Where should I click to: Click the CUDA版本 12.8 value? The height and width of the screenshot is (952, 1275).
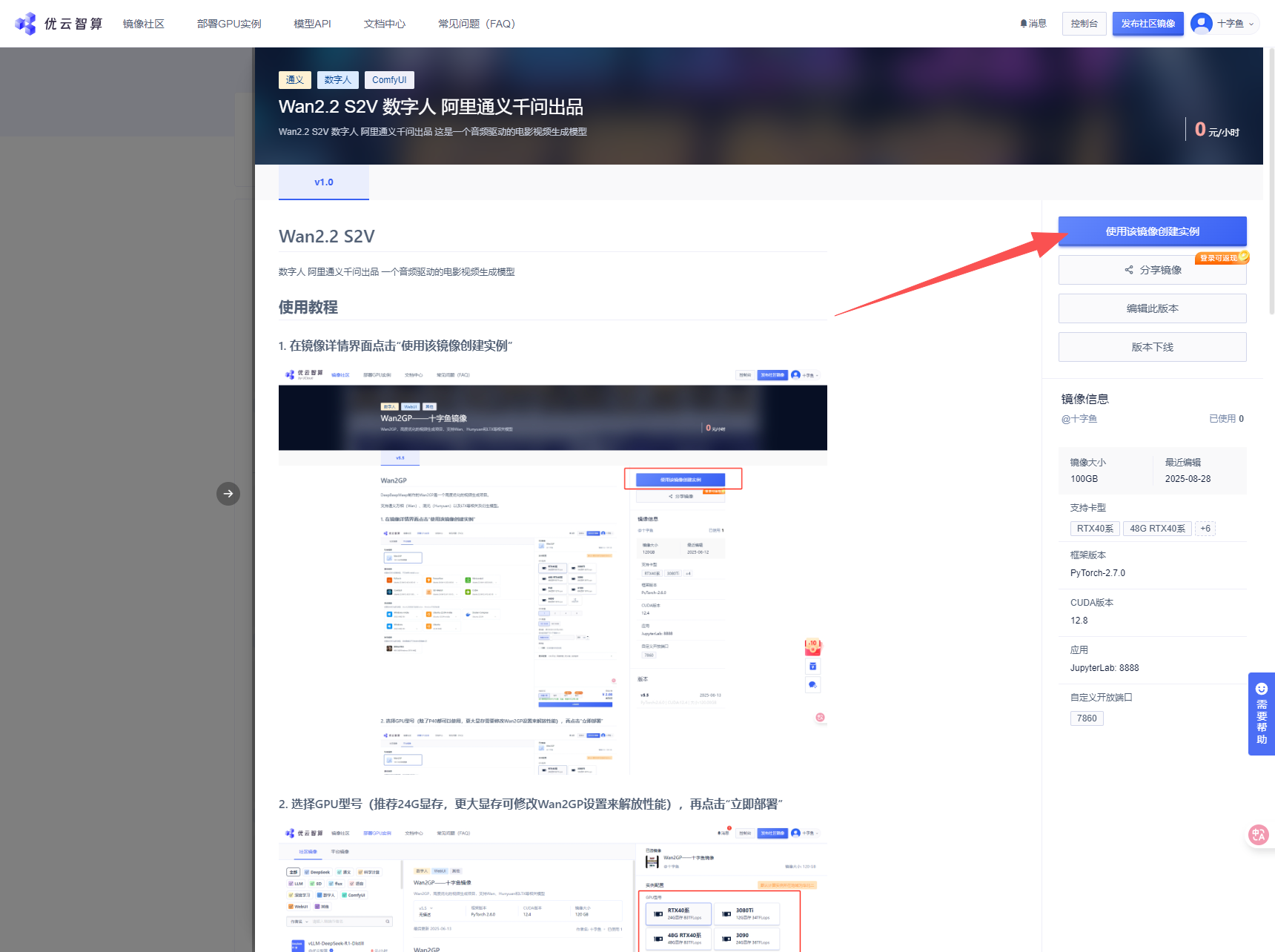1079,621
